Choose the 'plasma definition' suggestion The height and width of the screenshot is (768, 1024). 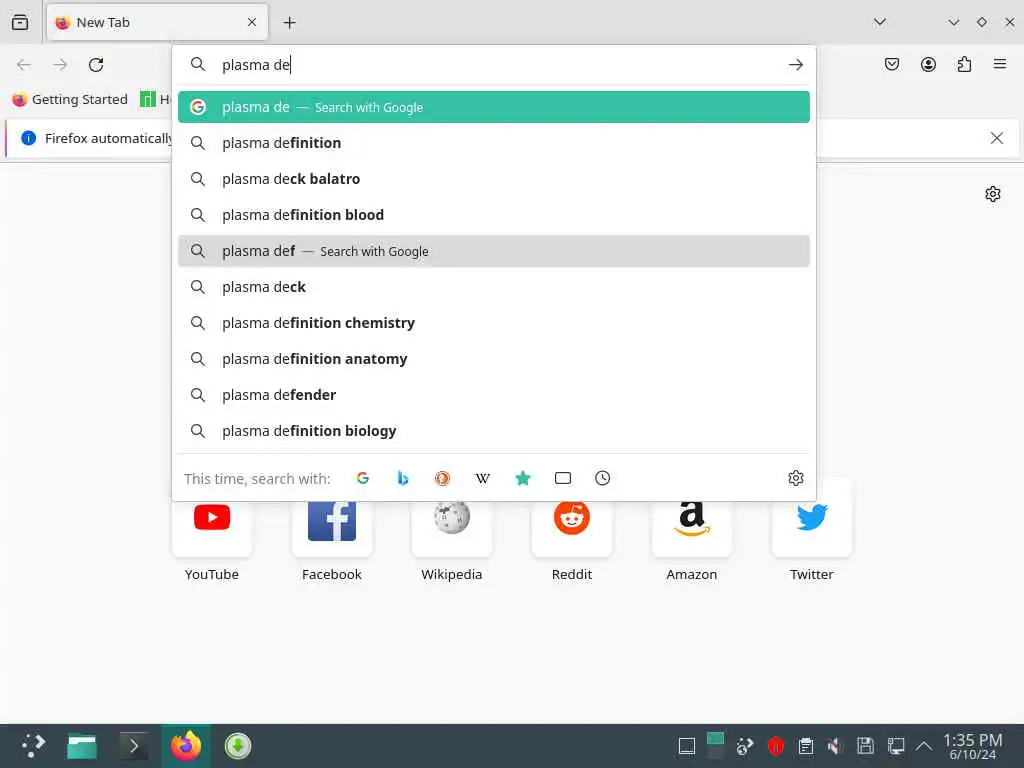(x=494, y=143)
